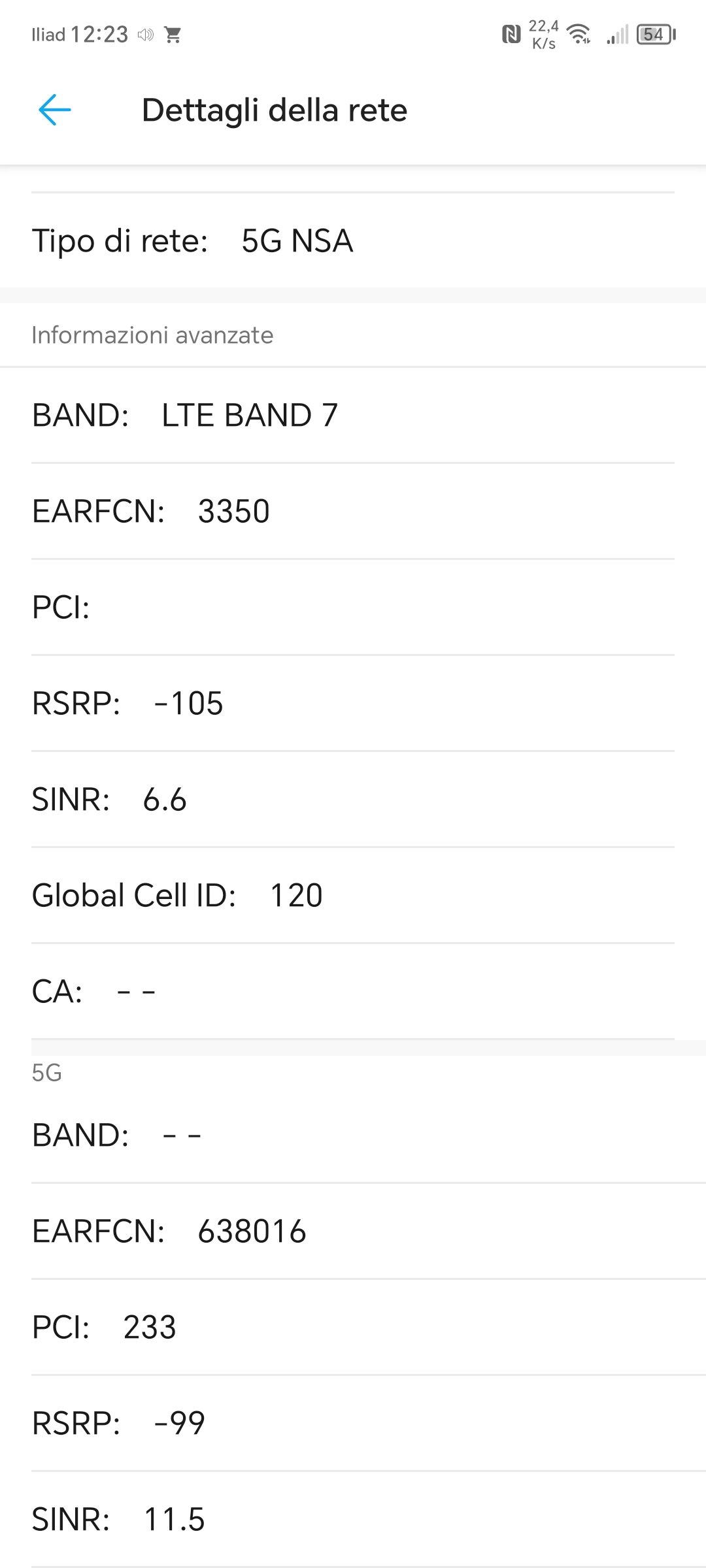This screenshot has height=1568, width=706.
Task: Tap the battery level indicator
Action: point(656,34)
